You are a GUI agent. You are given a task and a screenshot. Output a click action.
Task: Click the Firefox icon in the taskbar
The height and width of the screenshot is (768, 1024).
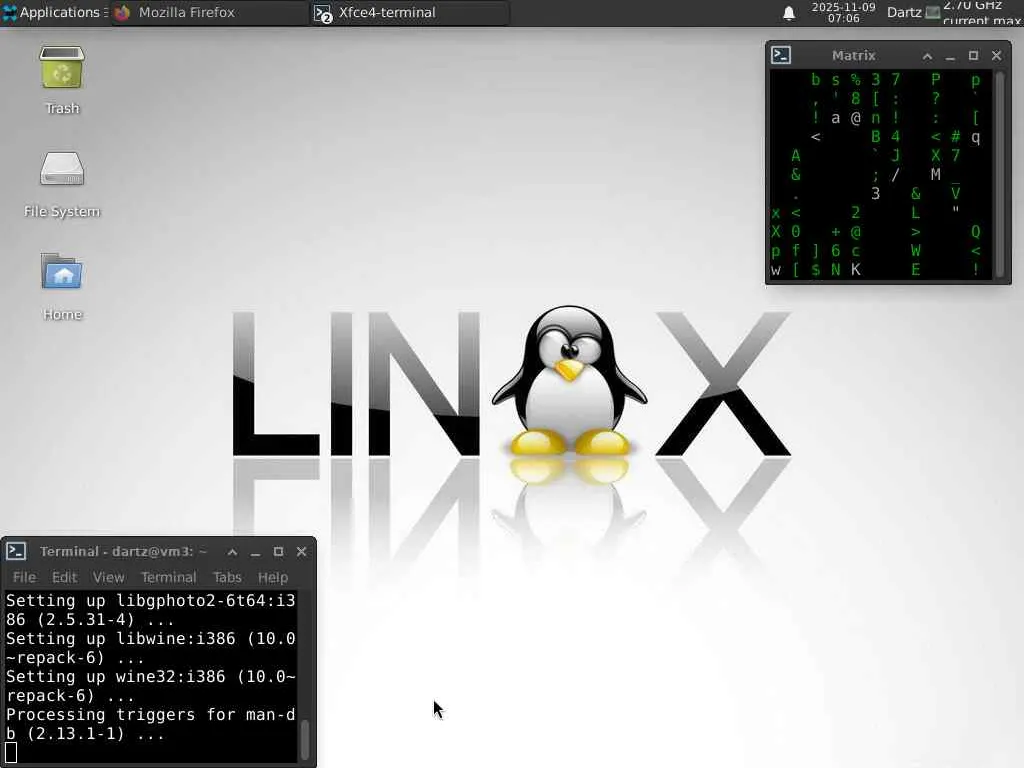[x=122, y=12]
